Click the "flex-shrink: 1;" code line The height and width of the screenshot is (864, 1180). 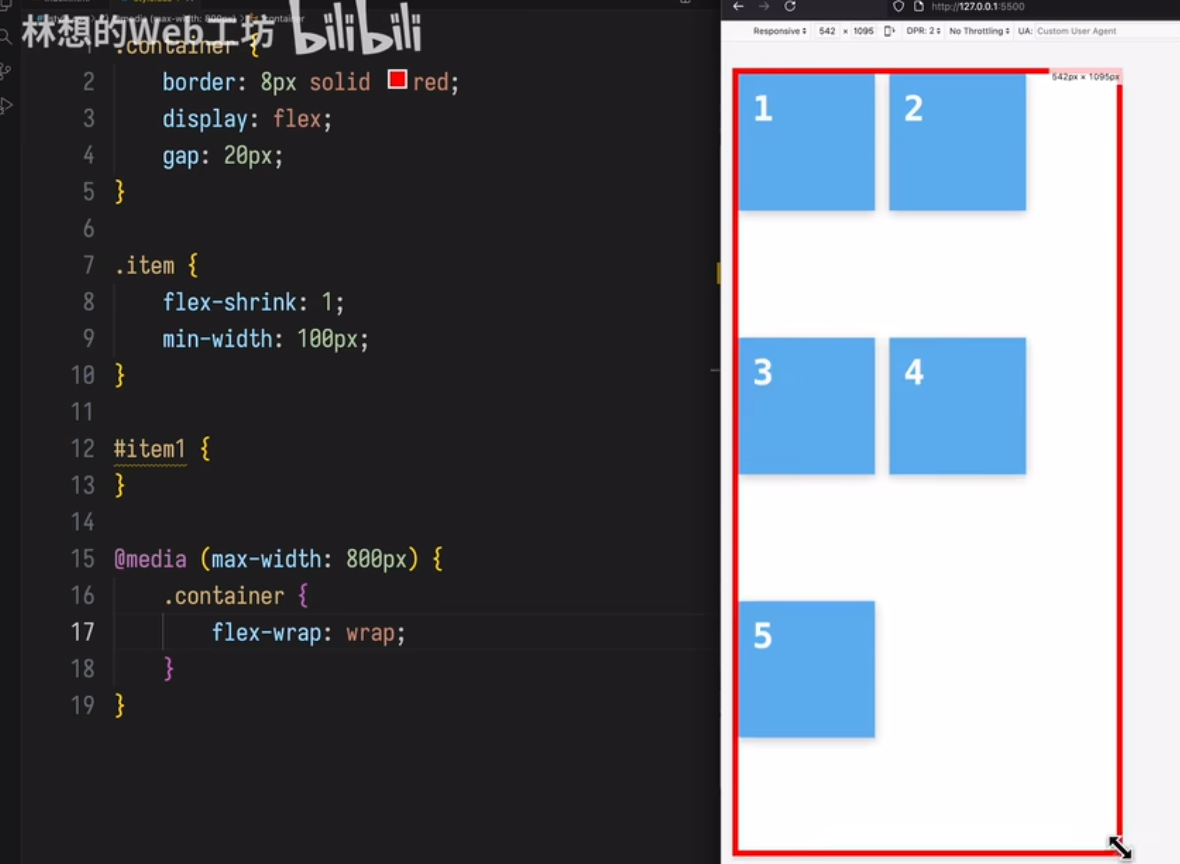coord(254,302)
